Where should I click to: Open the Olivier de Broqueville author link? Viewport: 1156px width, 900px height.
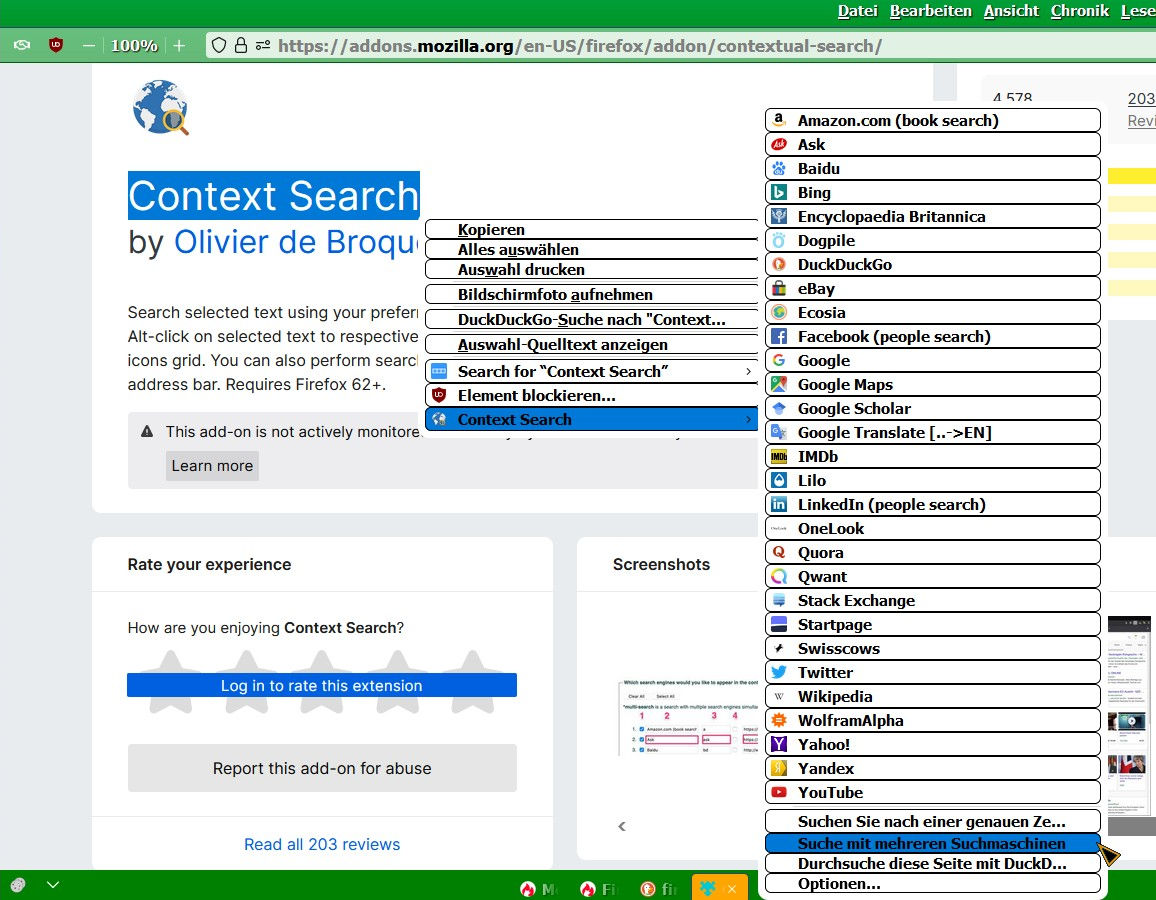click(296, 243)
